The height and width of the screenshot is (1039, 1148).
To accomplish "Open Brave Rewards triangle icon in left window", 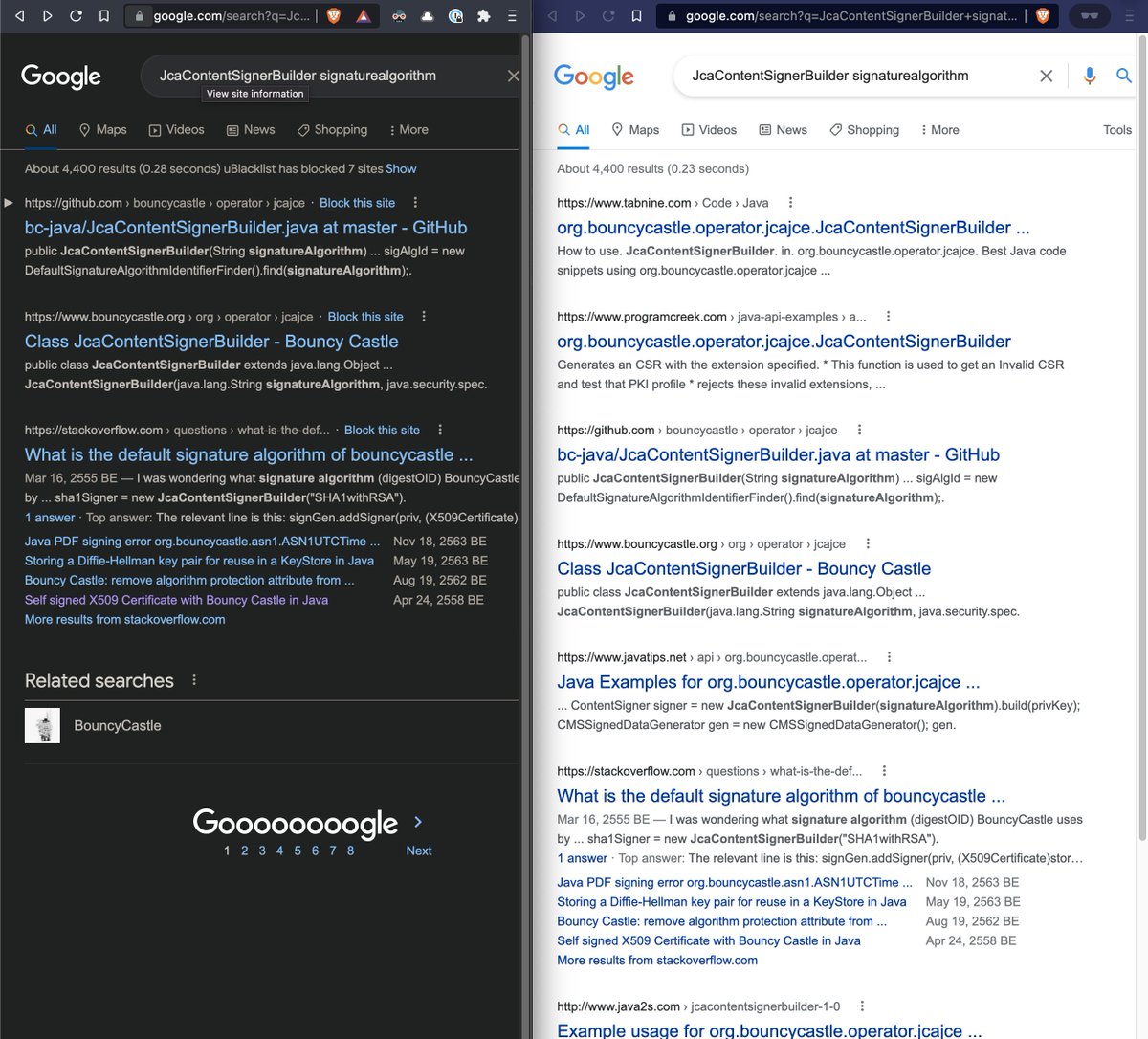I will 364,15.
